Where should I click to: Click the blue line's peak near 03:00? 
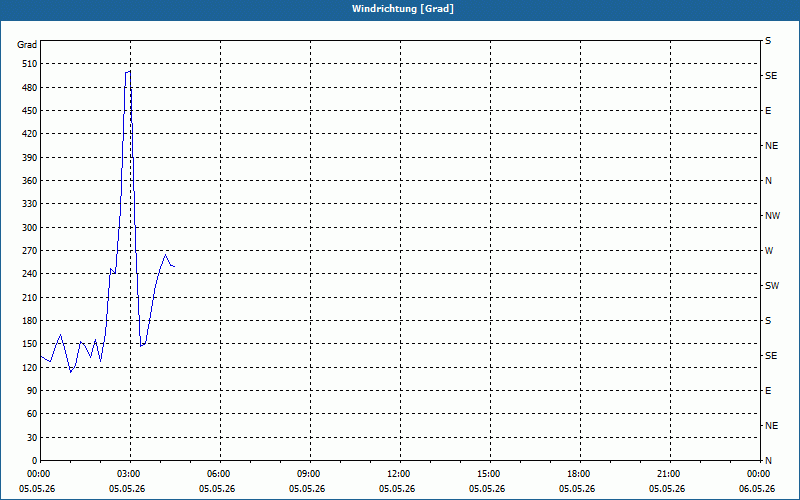coord(128,71)
